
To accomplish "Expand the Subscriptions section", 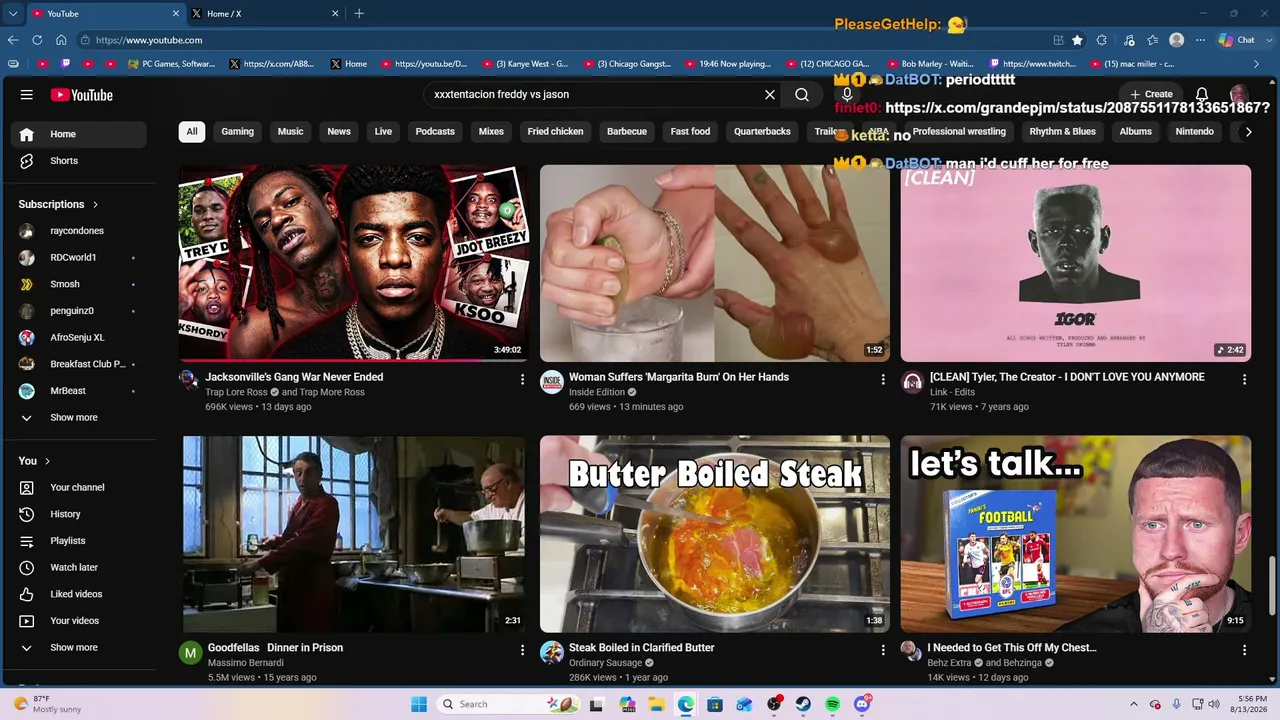I will [x=59, y=204].
